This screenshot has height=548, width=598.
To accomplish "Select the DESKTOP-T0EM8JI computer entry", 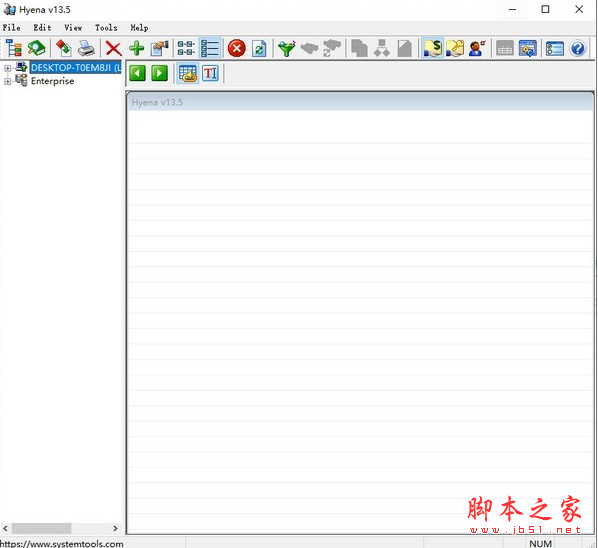I will (x=76, y=68).
